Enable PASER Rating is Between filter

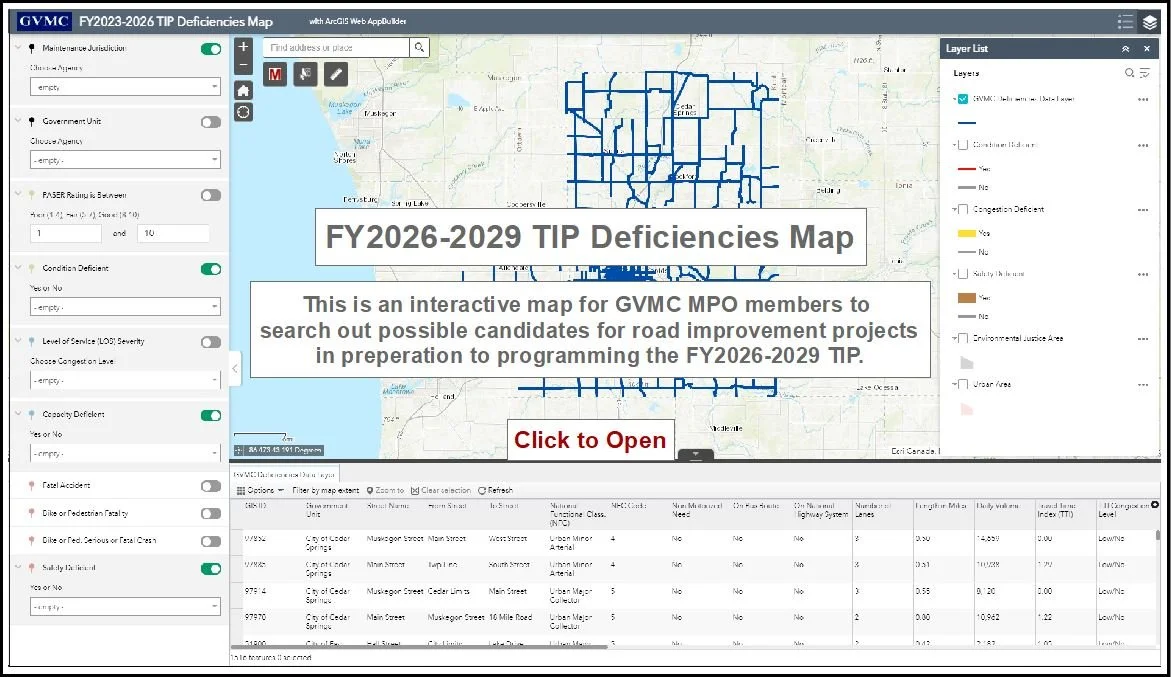(x=211, y=195)
